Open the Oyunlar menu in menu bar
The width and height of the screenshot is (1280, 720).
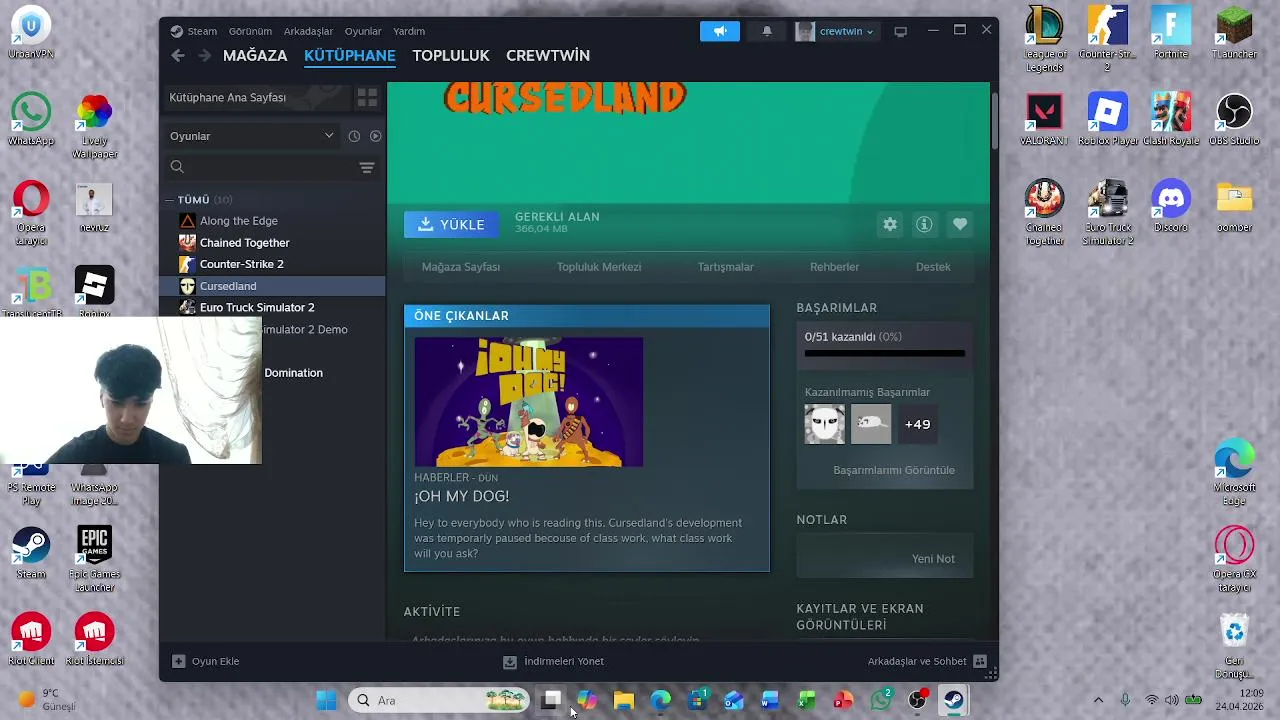coord(363,31)
